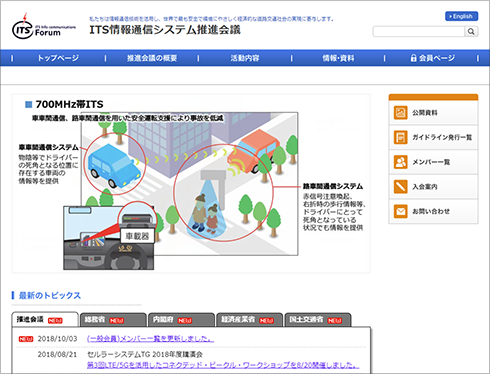This screenshot has height=374, width=490.
Task: Click the 車車間通信システム label
Action: click(x=49, y=147)
